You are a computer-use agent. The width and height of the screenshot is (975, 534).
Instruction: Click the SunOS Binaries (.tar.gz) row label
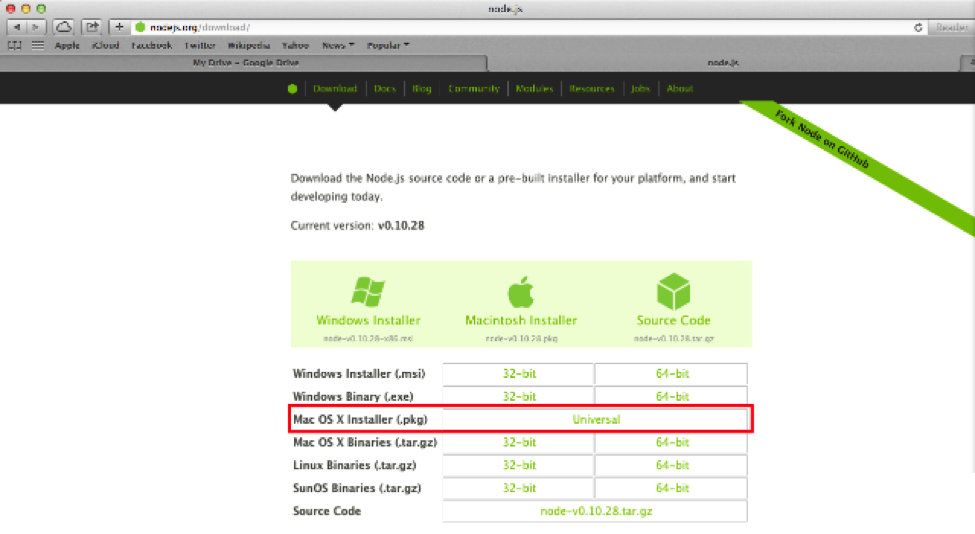pyautogui.click(x=357, y=489)
